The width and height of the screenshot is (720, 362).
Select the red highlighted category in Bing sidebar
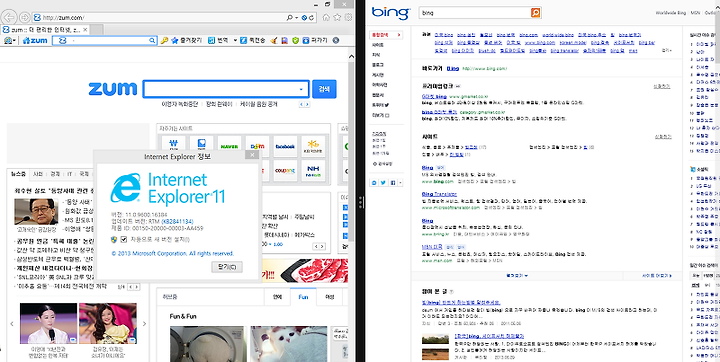coord(387,34)
